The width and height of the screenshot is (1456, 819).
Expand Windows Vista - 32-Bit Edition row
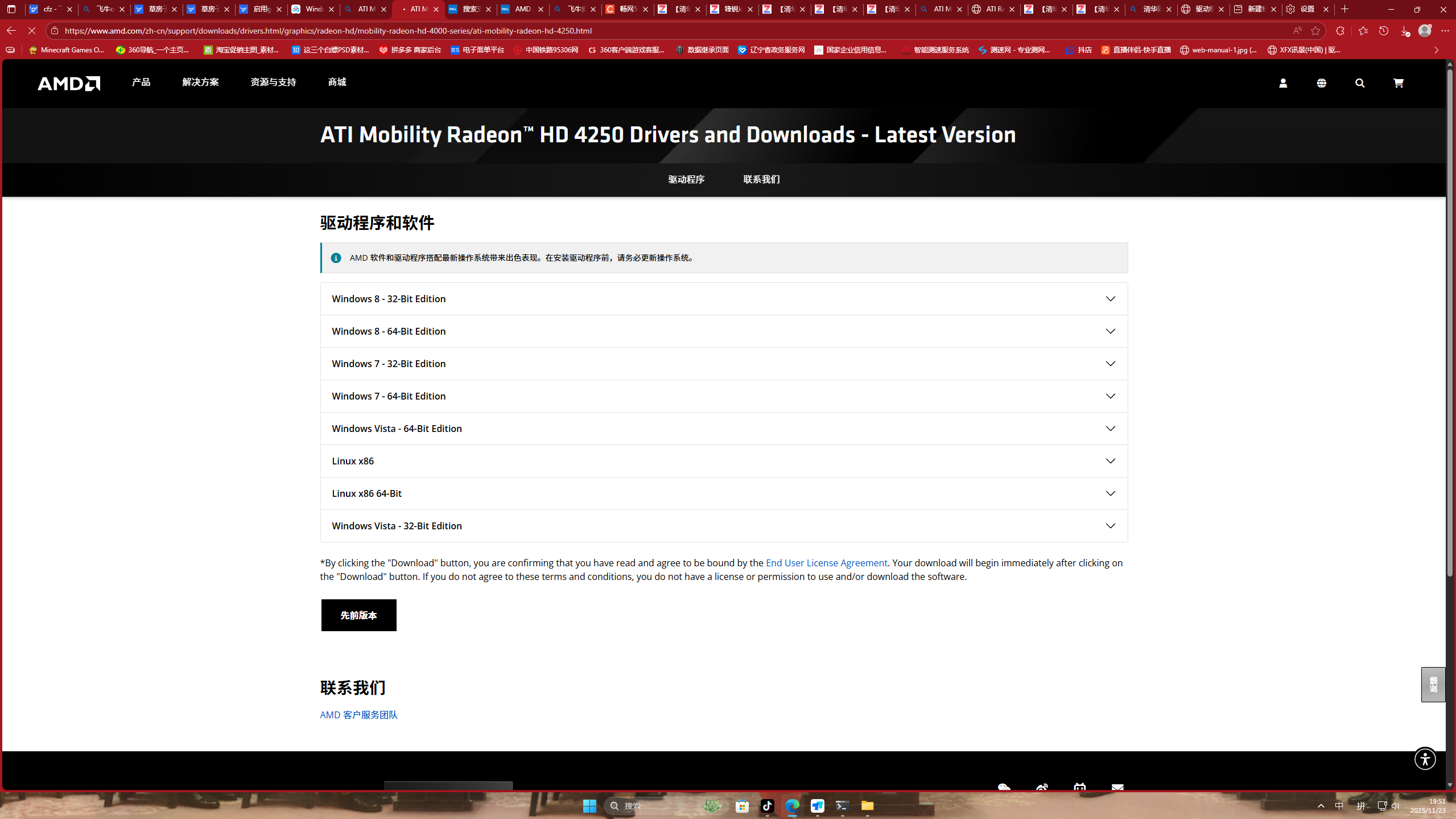tap(723, 526)
